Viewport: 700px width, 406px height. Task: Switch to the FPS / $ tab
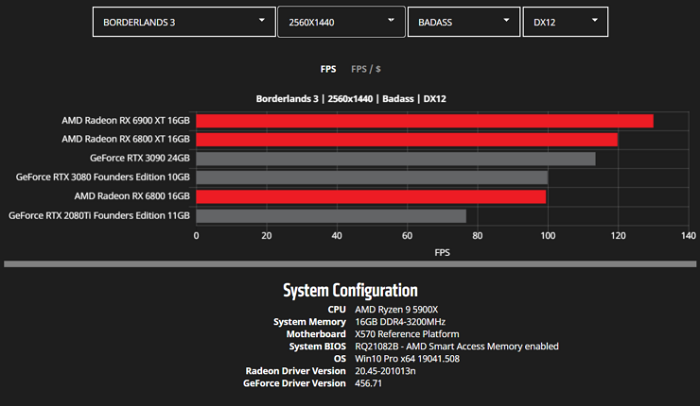point(365,70)
